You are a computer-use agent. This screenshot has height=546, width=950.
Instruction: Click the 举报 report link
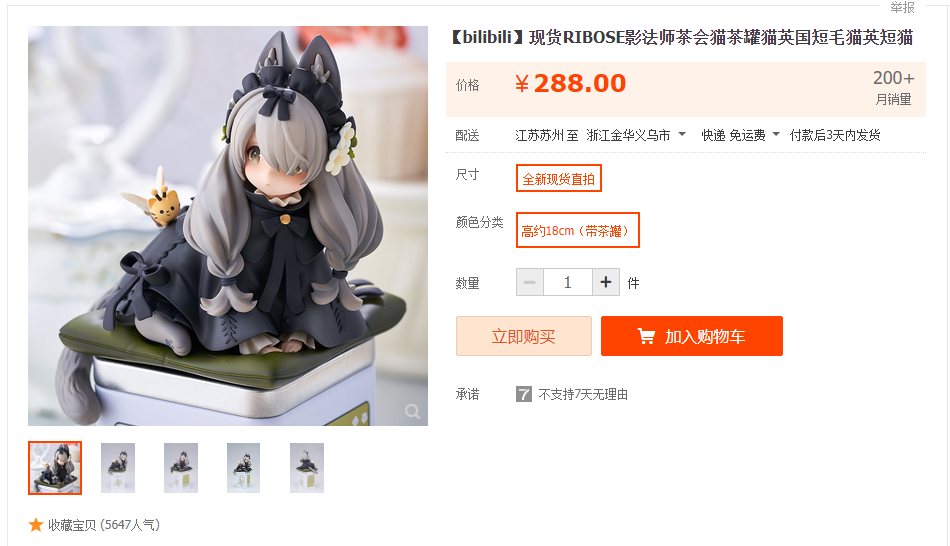point(902,7)
